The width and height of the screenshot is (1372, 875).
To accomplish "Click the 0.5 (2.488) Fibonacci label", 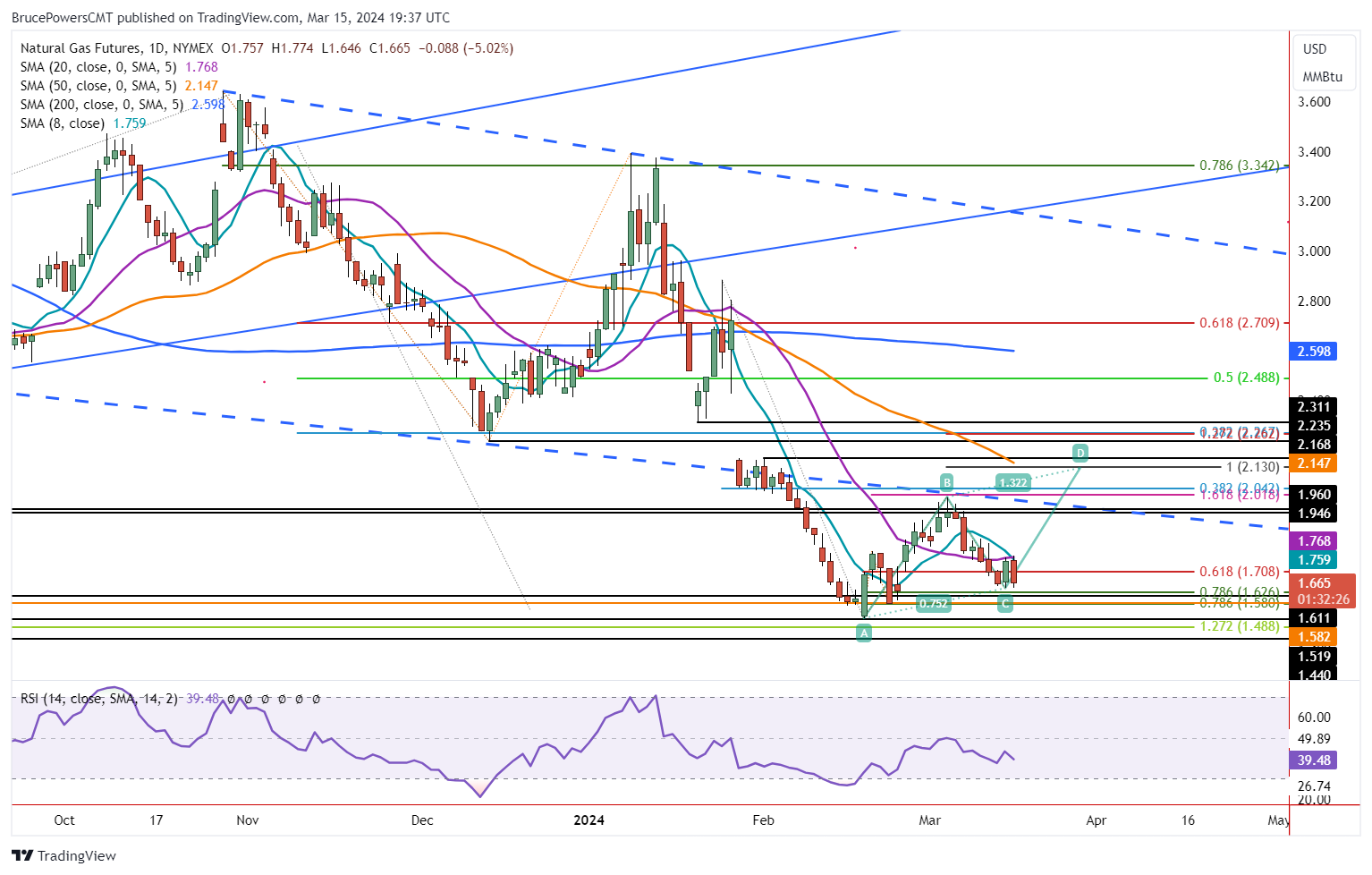I will pos(1246,378).
